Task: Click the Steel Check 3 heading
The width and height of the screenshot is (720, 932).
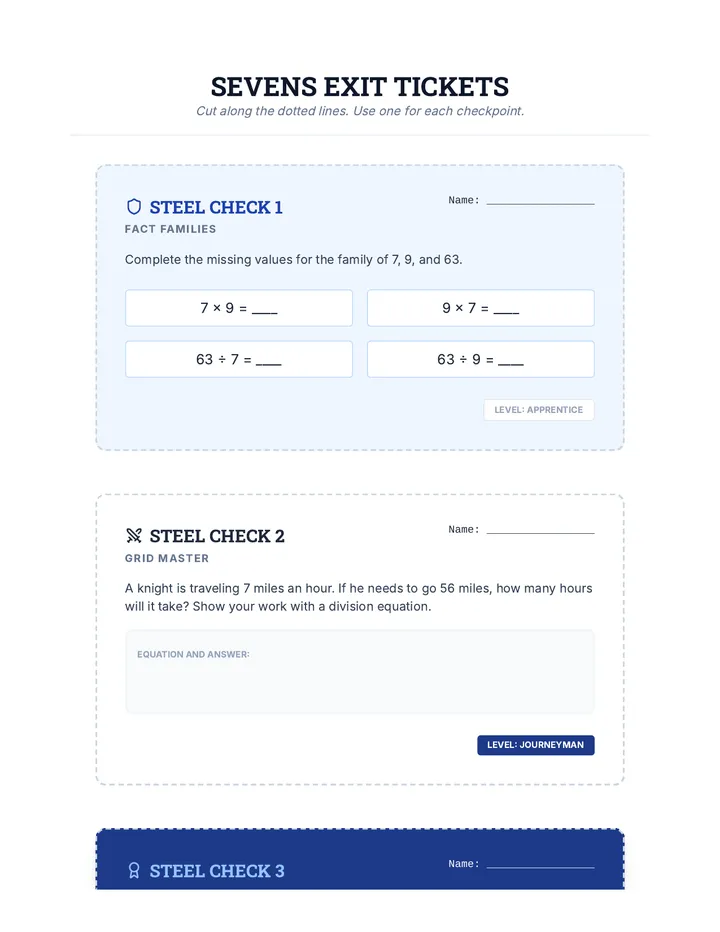Action: click(217, 871)
